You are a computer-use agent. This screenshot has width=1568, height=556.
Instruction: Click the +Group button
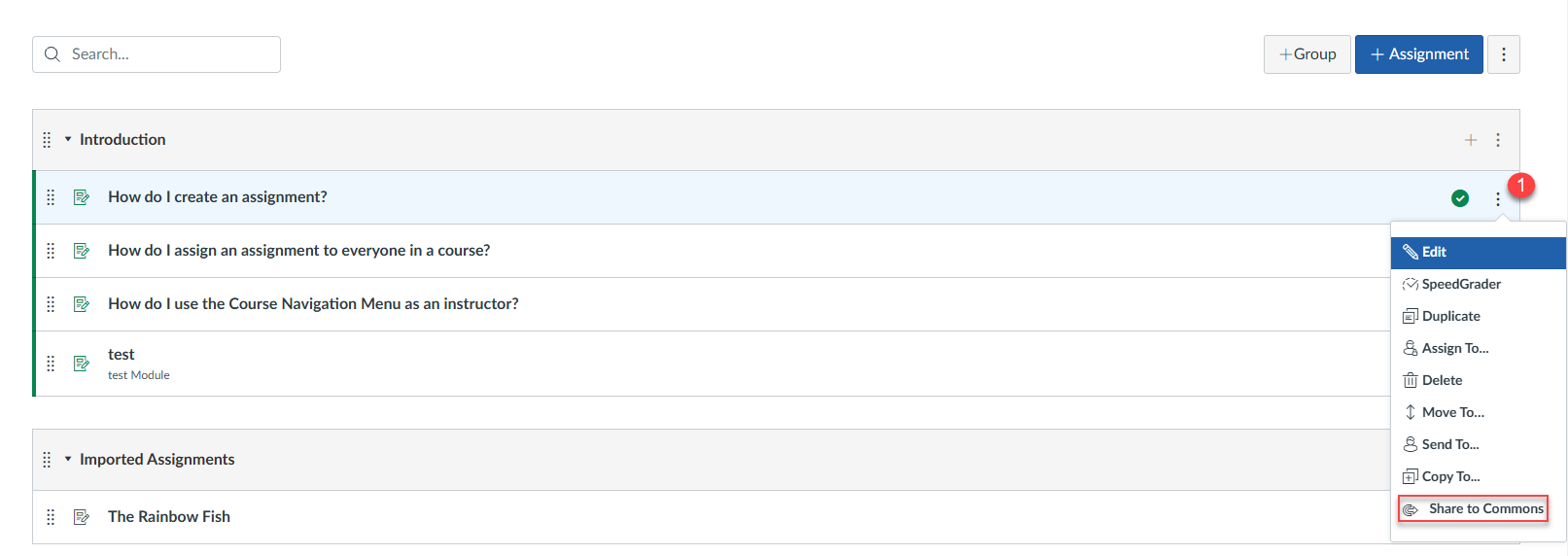click(1307, 54)
